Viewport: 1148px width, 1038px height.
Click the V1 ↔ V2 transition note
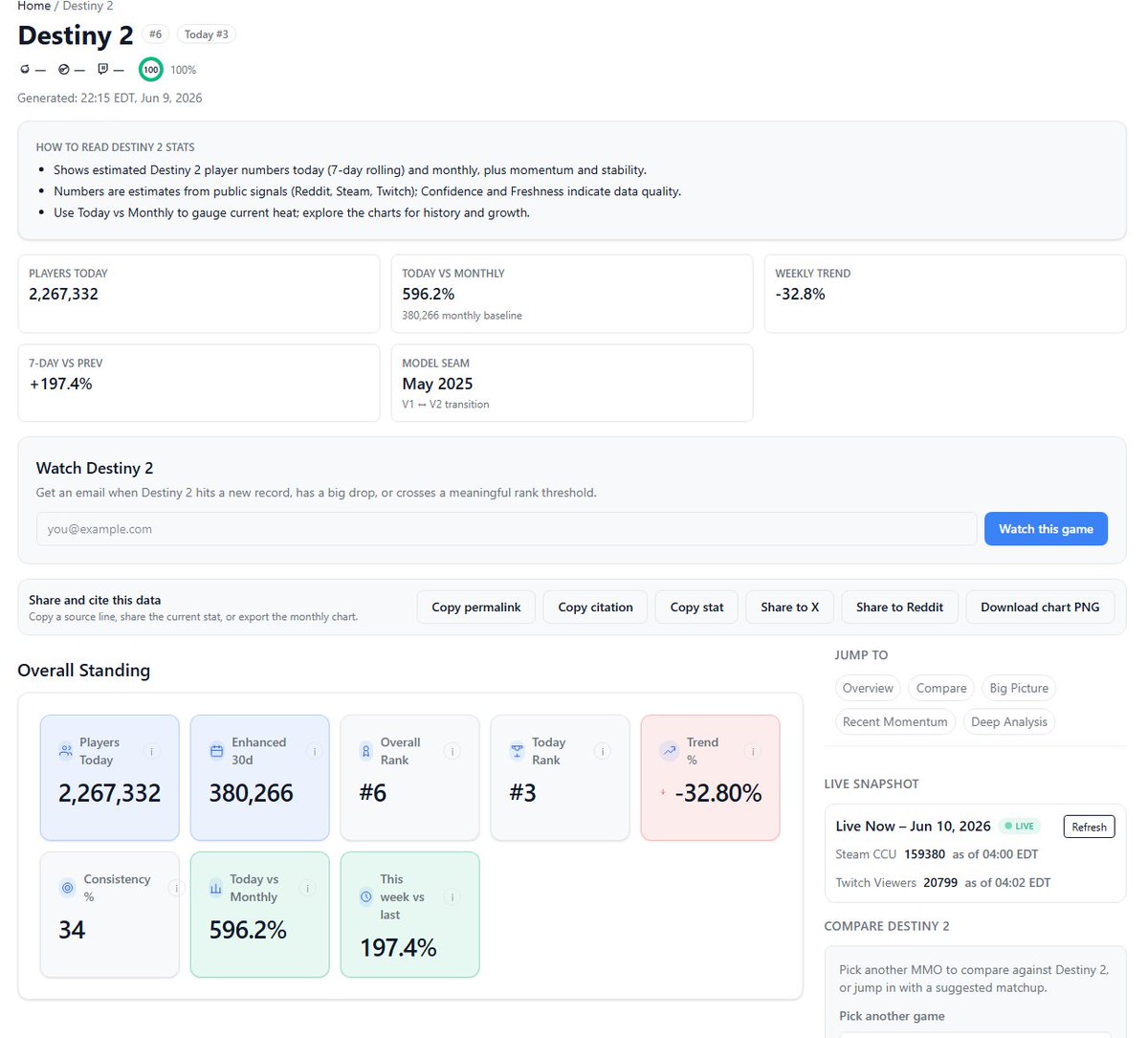pos(446,405)
